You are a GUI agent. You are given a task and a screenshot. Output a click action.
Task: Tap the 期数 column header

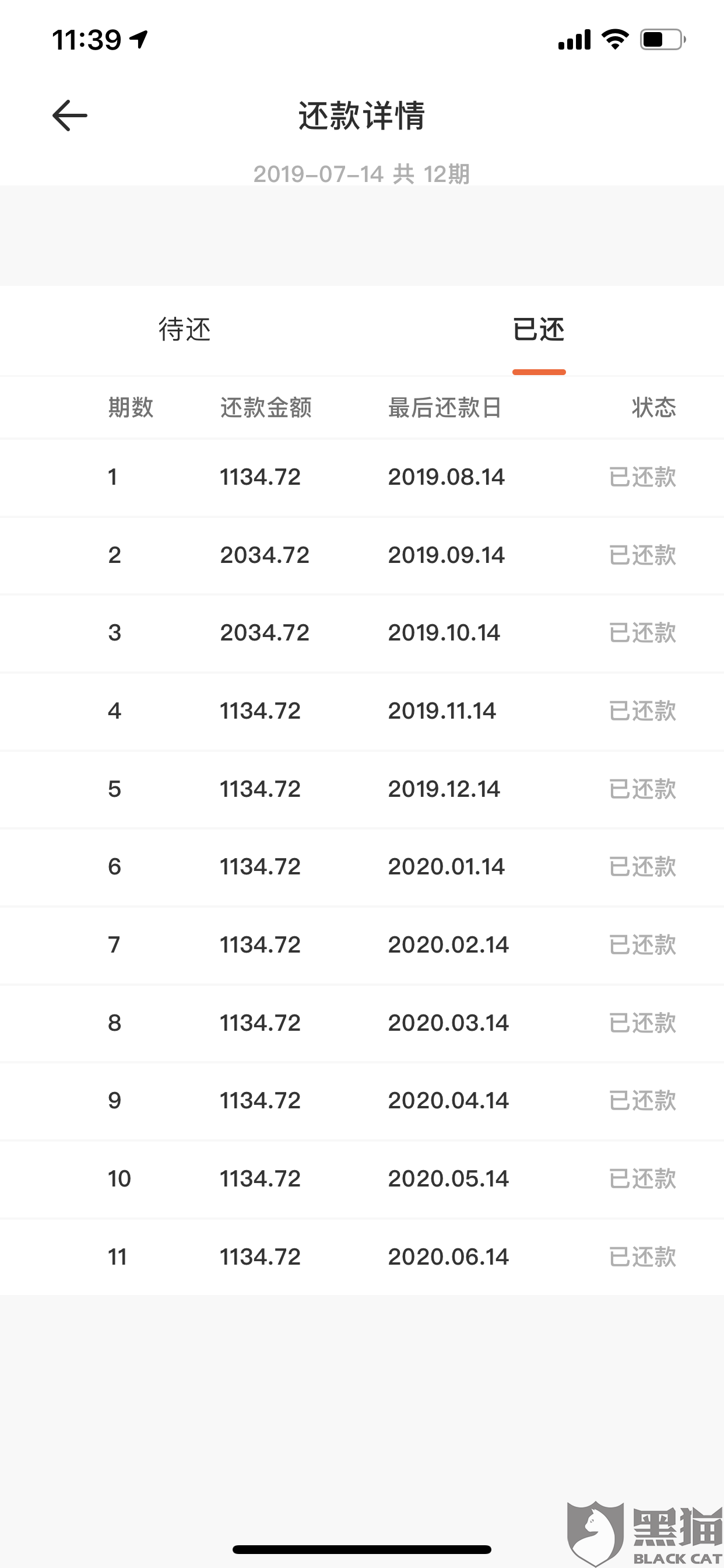click(x=131, y=408)
